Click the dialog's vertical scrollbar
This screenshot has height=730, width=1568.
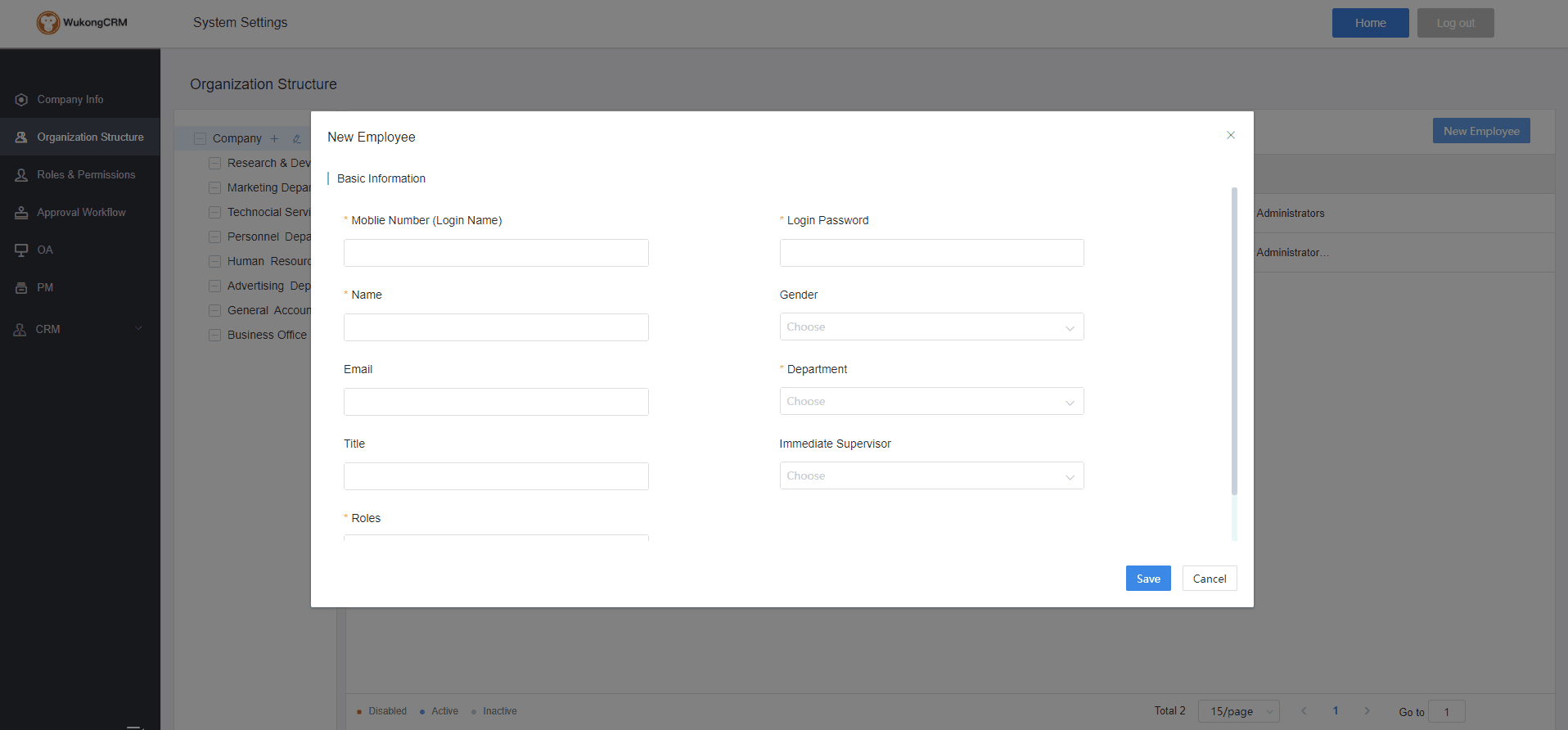pos(1234,341)
